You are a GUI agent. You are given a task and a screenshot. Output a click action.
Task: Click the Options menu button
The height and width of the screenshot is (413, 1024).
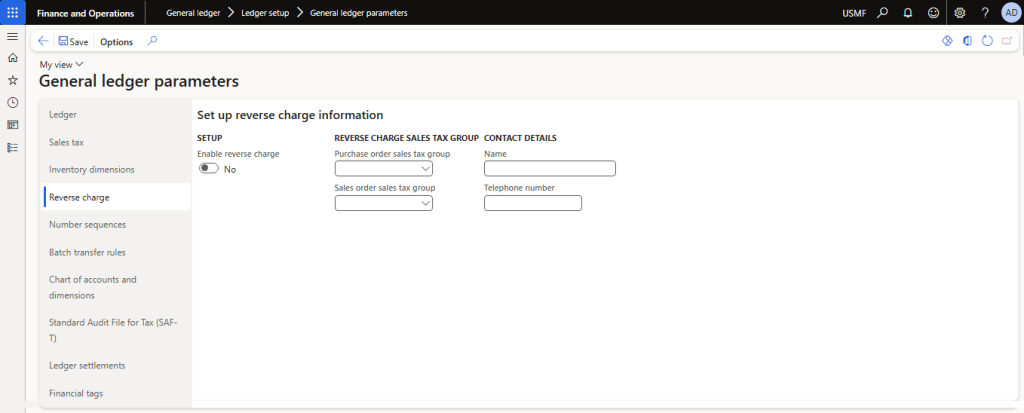coord(116,42)
